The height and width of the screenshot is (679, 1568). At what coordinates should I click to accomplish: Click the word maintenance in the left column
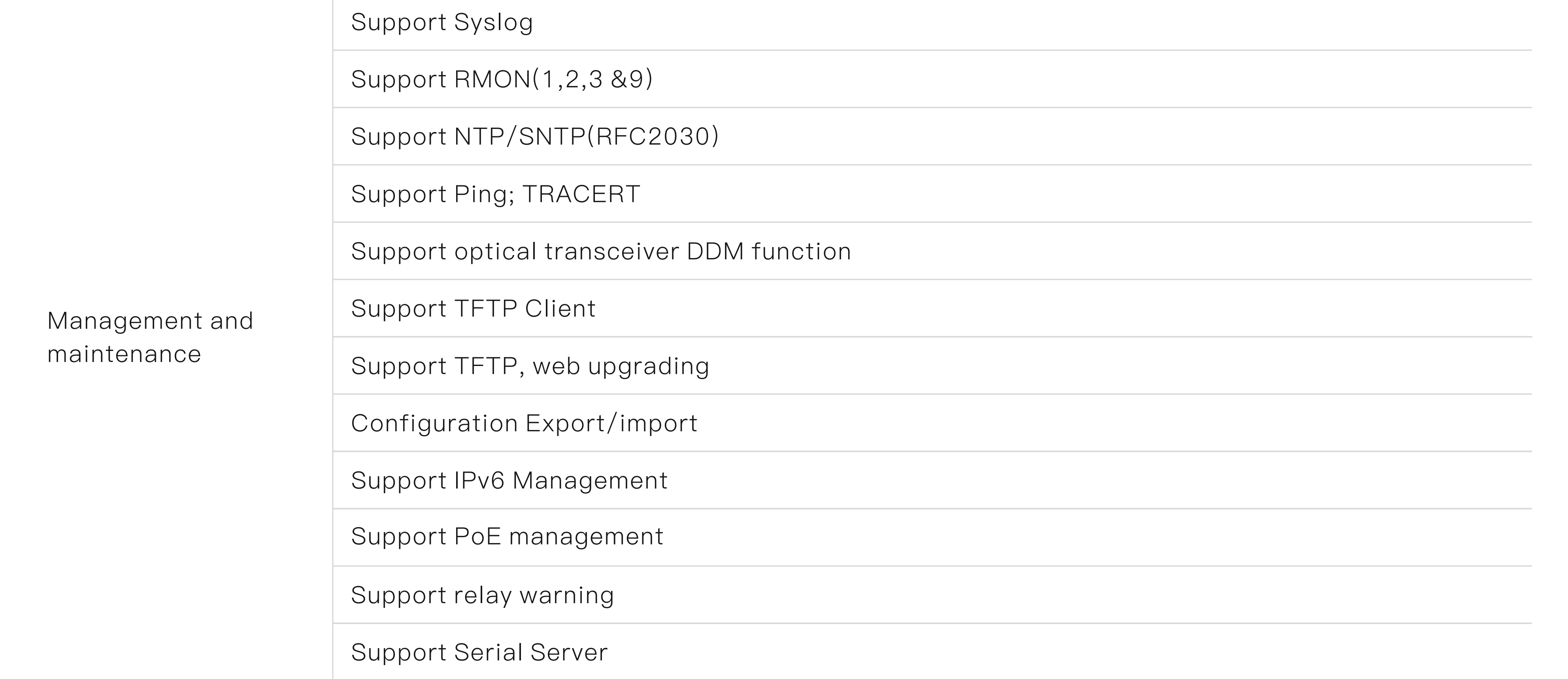tap(124, 354)
